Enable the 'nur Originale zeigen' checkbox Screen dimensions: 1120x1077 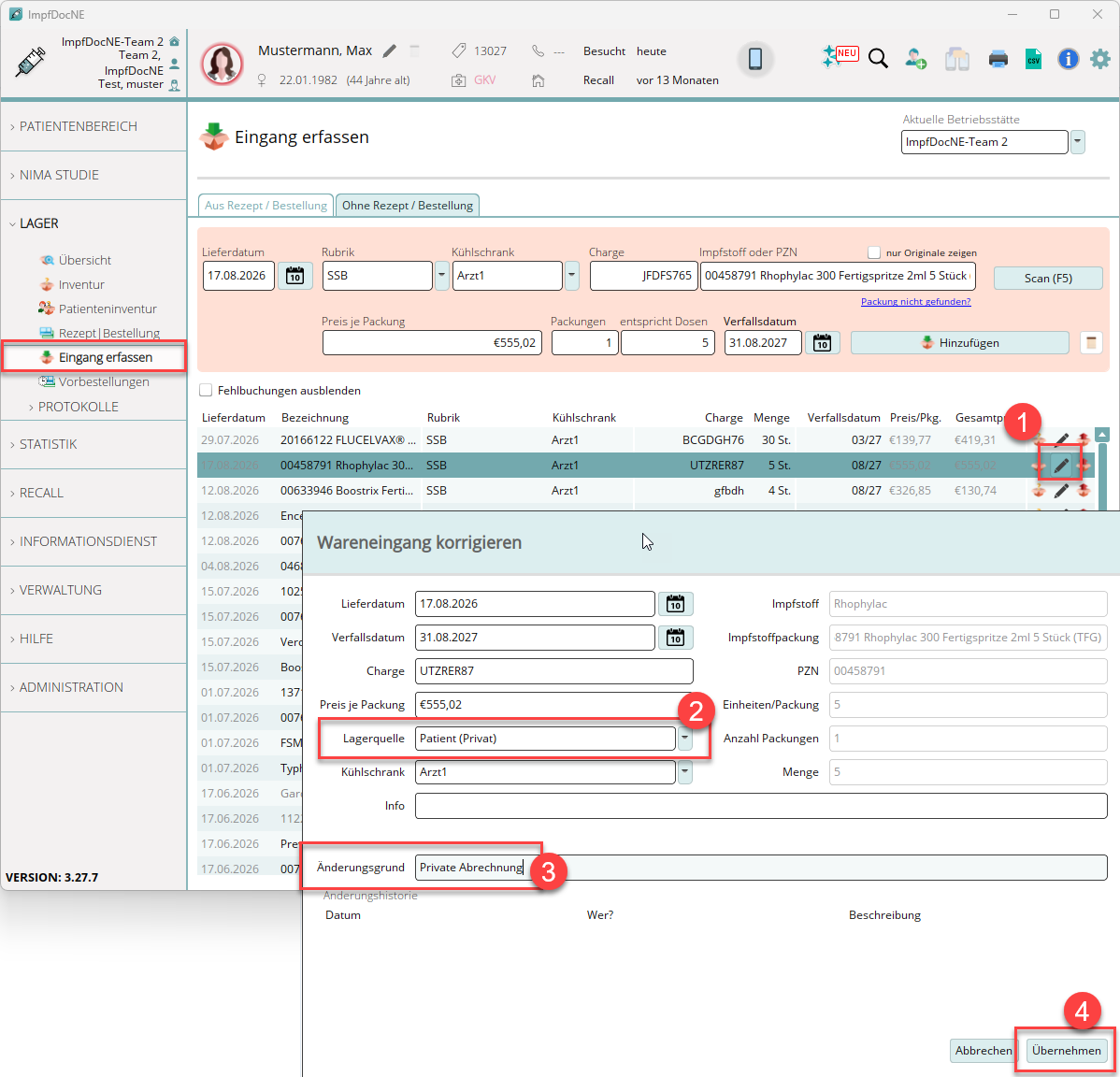point(873,252)
